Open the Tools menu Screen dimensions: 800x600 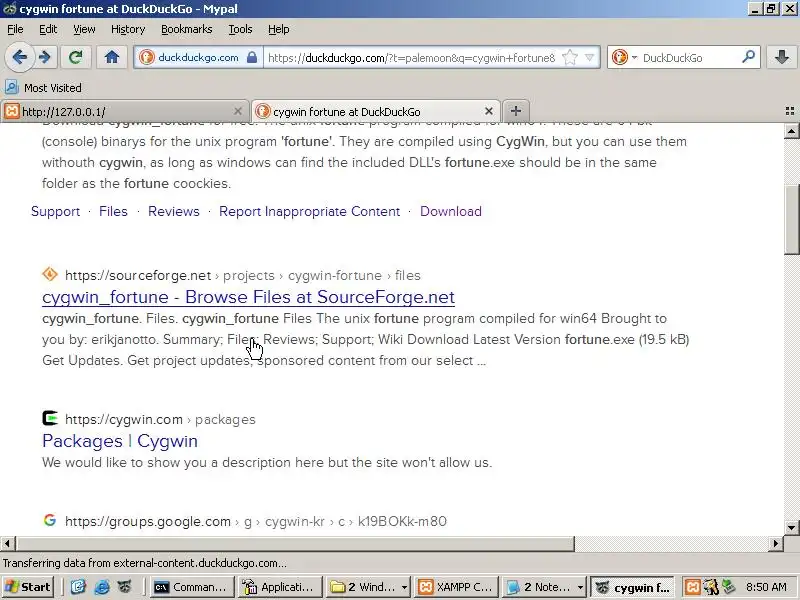tap(240, 29)
